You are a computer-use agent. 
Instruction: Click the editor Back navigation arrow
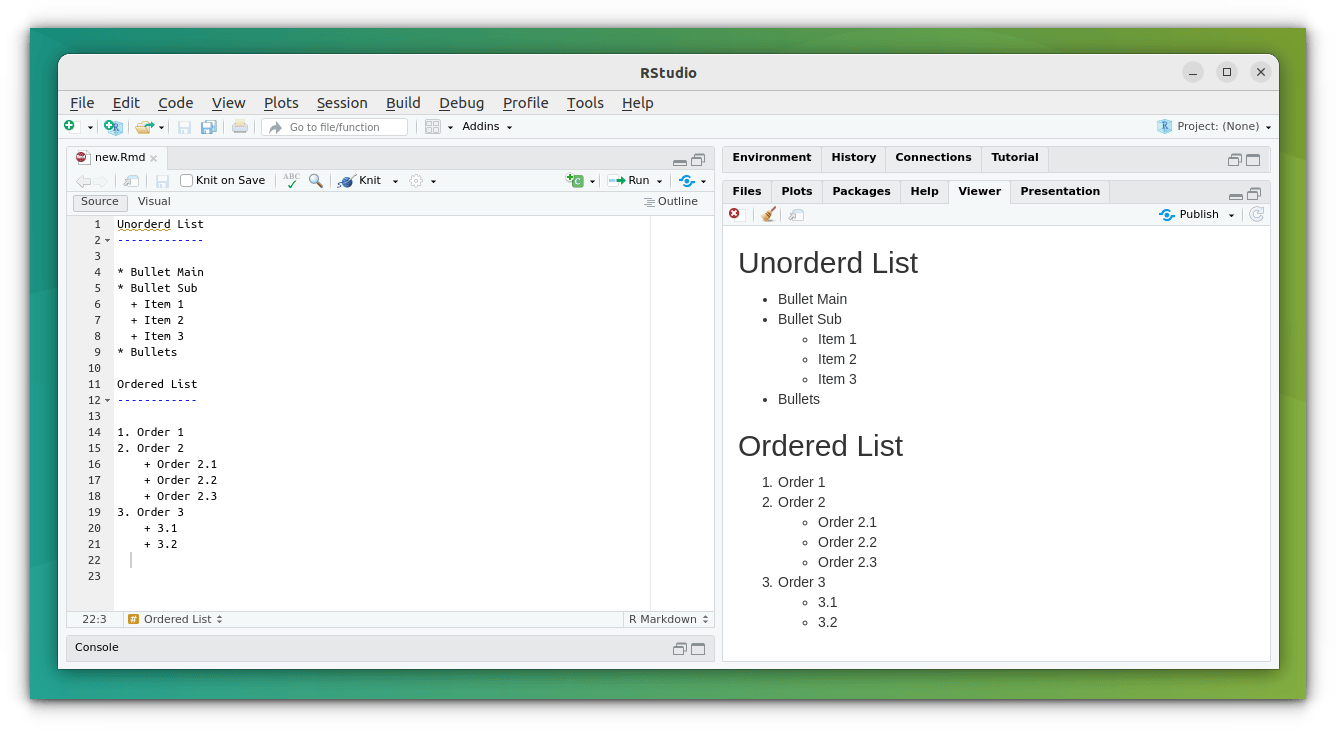coord(83,181)
